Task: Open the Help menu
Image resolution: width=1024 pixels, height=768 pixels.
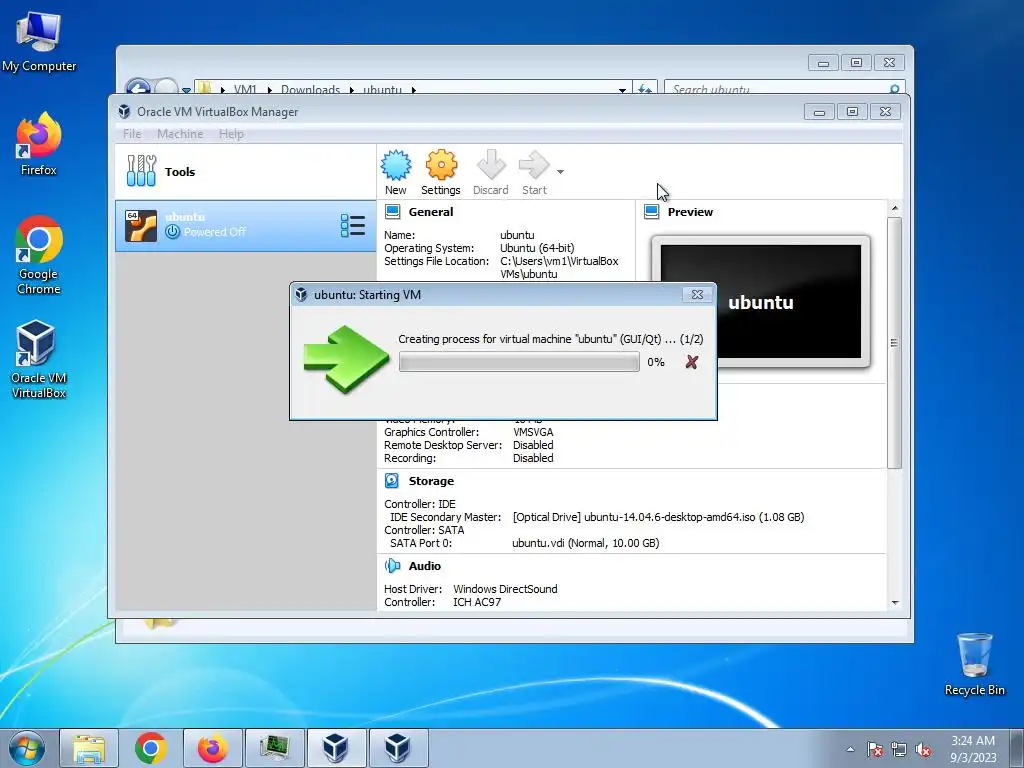Action: coord(231,134)
